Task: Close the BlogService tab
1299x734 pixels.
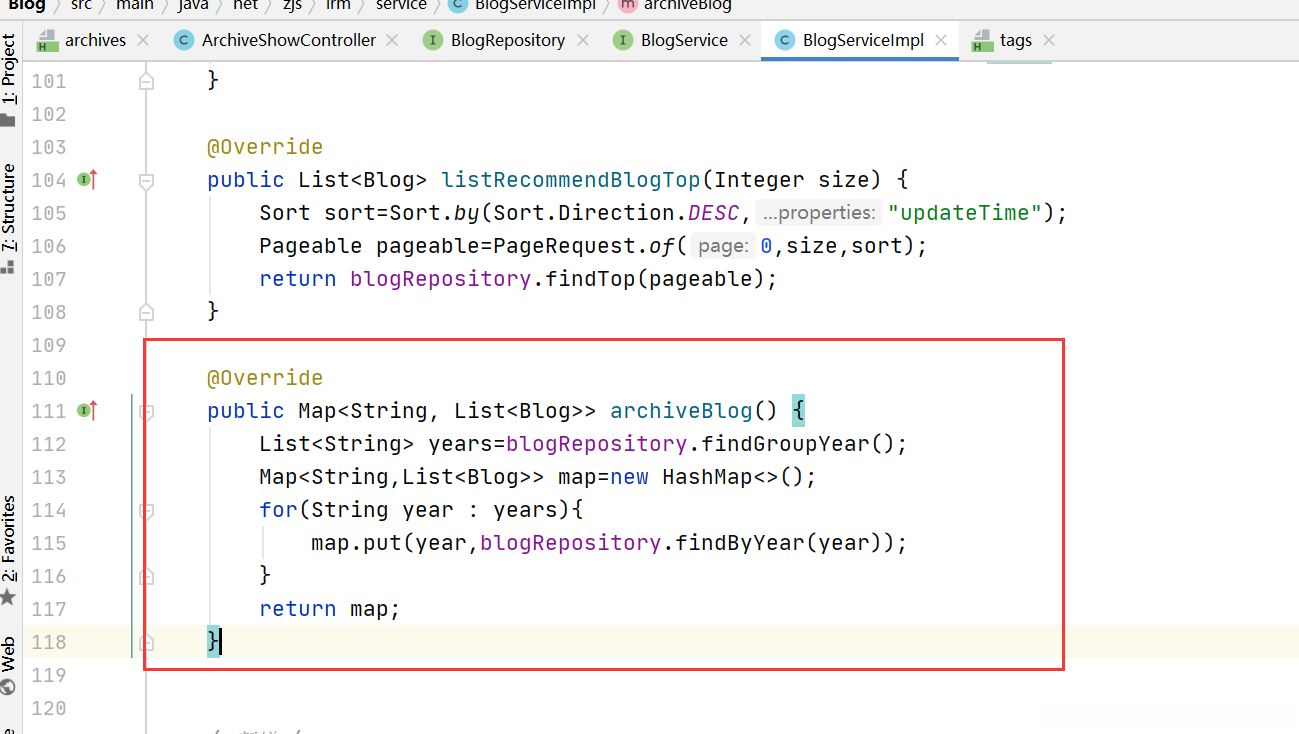Action: point(744,41)
